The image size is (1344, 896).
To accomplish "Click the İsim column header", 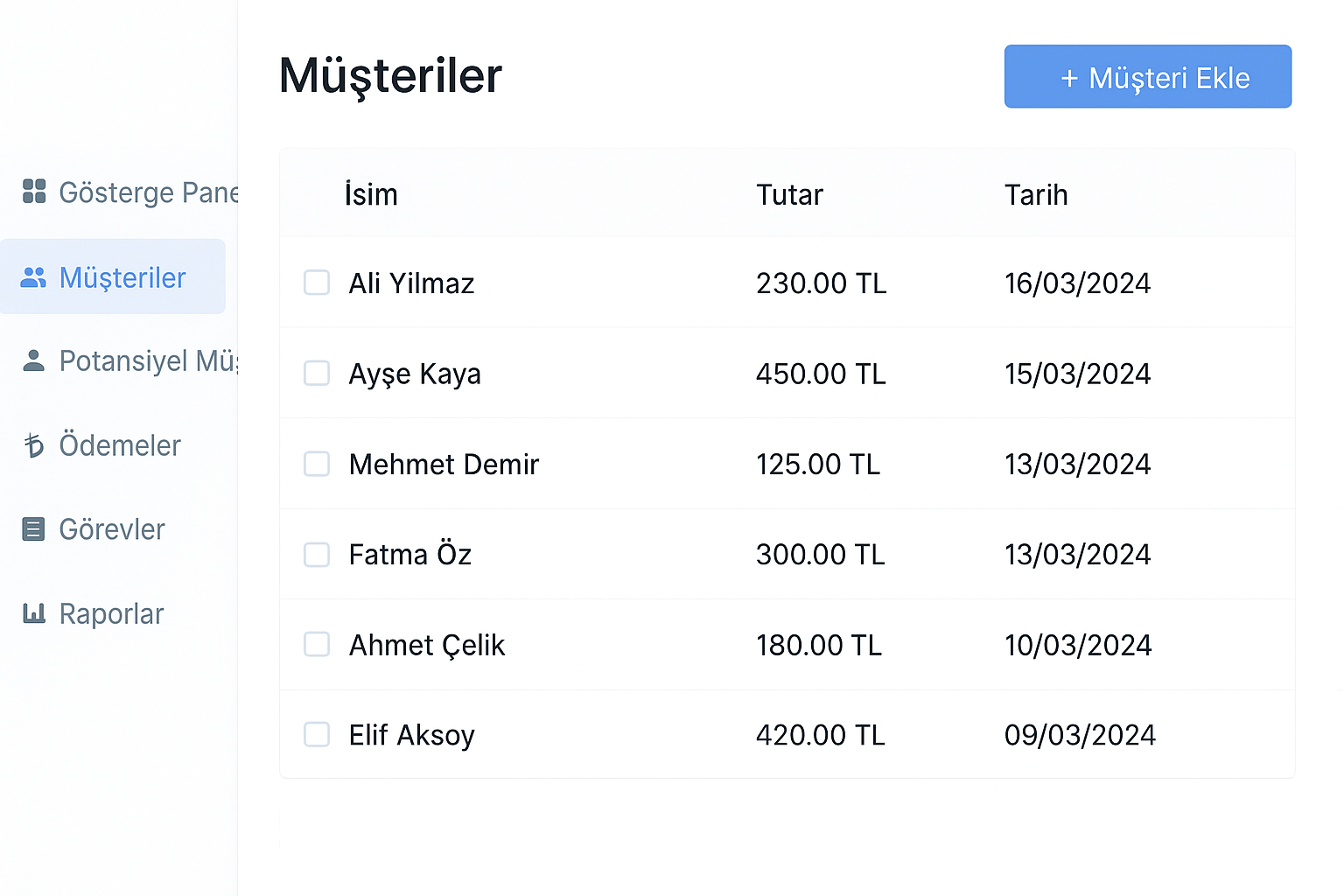I will [371, 194].
